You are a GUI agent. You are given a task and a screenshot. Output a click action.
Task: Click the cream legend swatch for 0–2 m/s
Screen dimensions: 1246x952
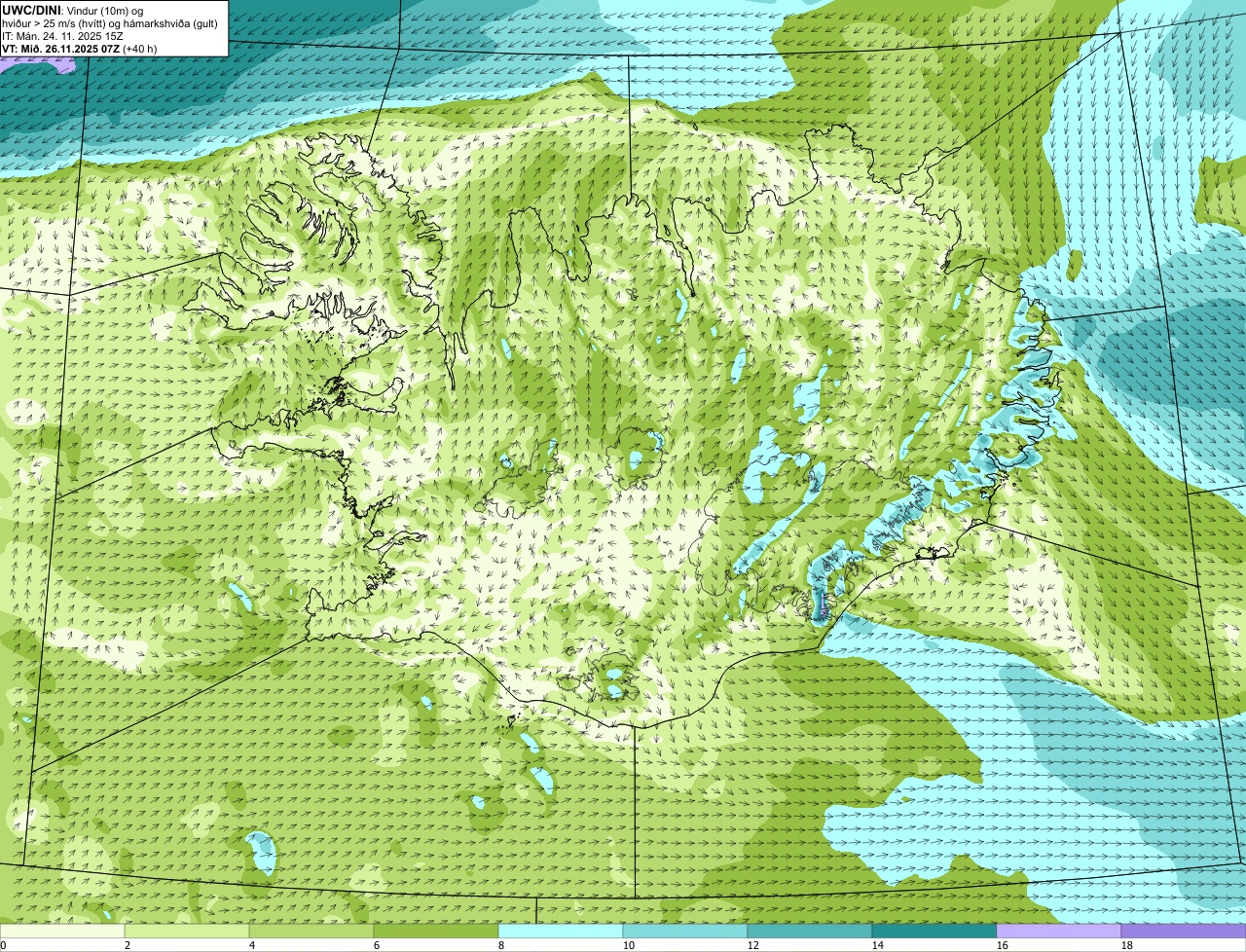click(62, 931)
